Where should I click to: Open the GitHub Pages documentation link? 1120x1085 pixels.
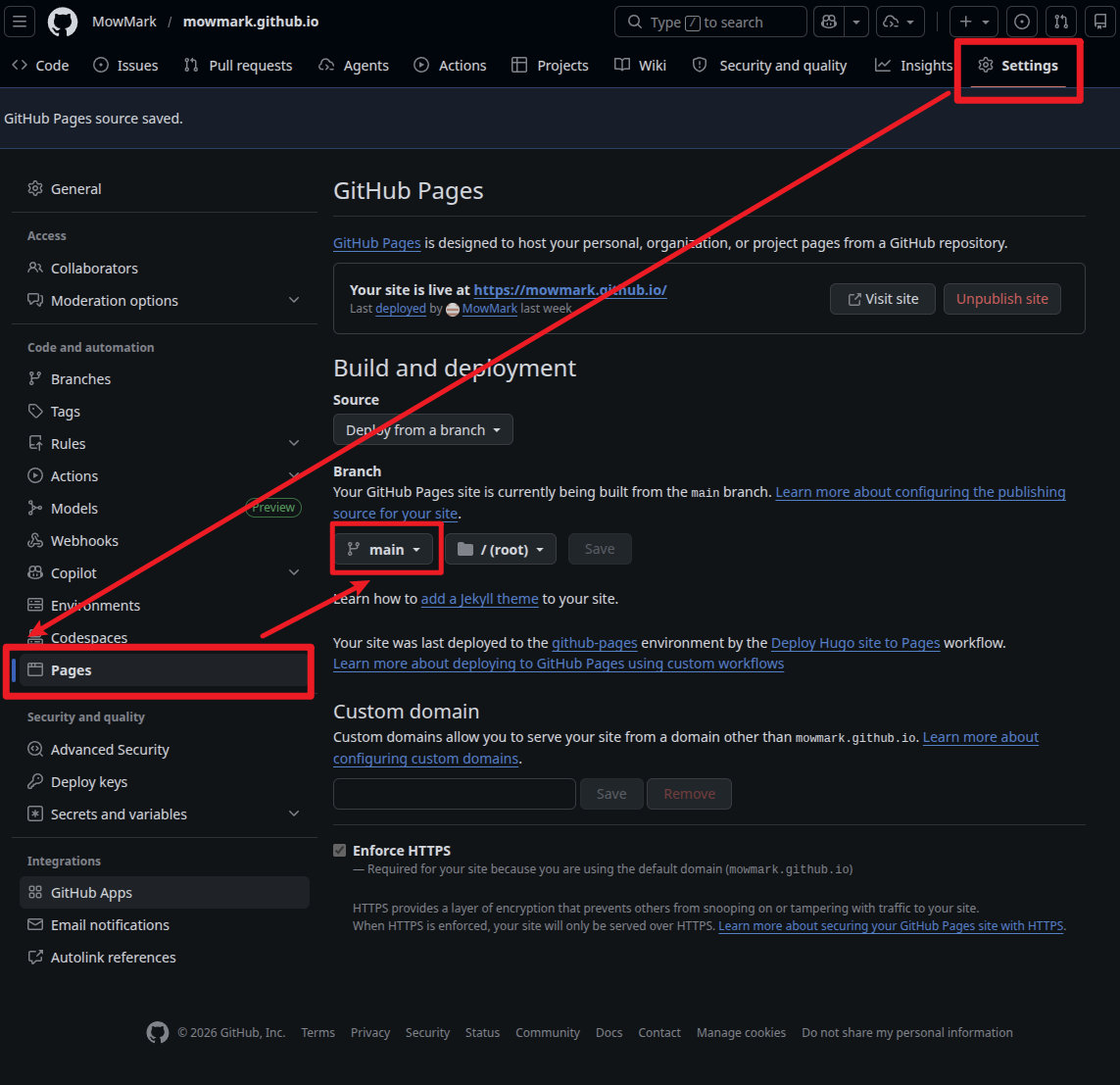point(376,243)
